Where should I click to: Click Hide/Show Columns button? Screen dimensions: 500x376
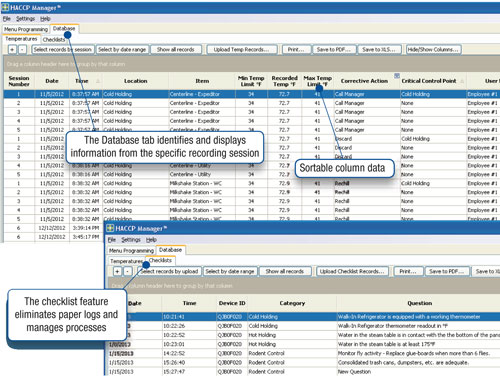(x=433, y=49)
